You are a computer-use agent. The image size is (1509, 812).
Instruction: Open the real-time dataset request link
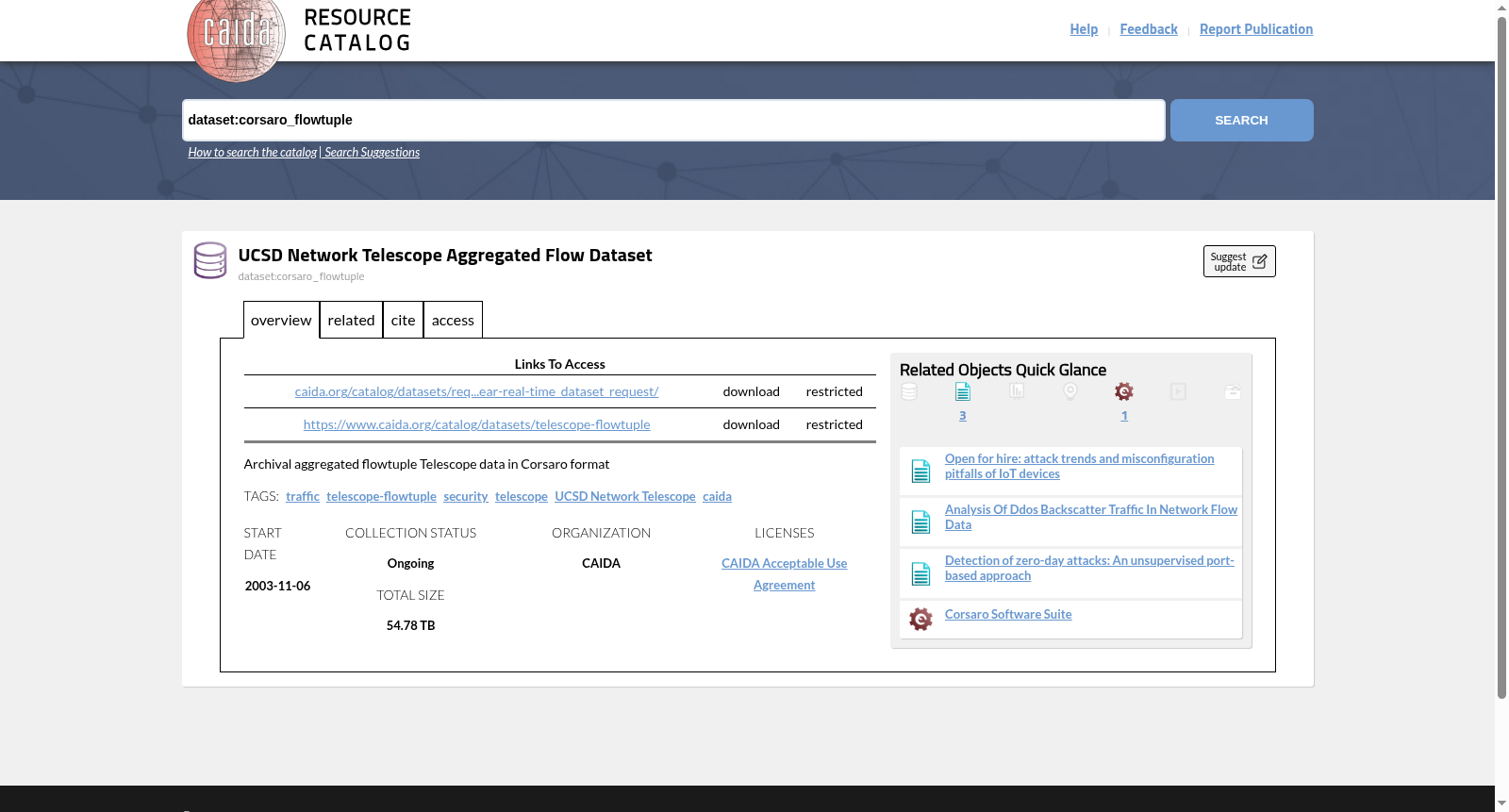476,391
